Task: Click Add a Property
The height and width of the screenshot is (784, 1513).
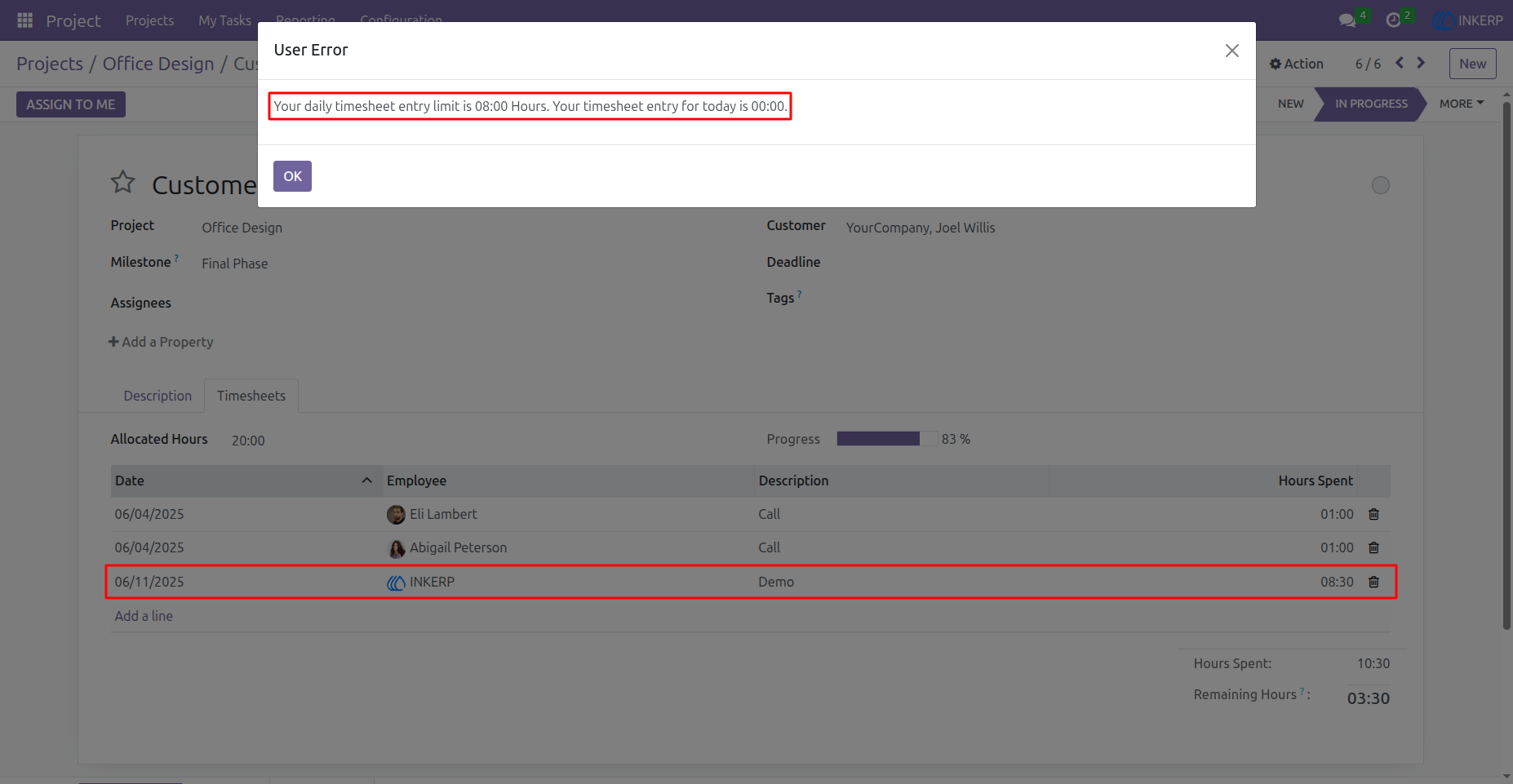Action: (161, 342)
